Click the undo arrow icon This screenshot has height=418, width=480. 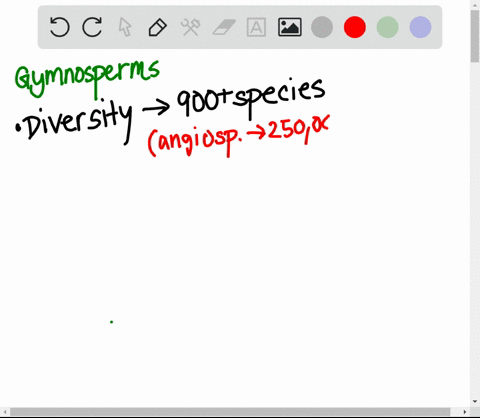pyautogui.click(x=59, y=27)
